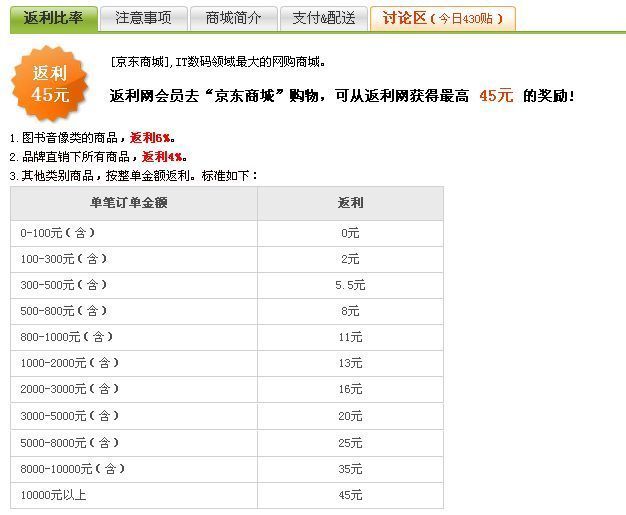Click rule 1 about 图书音像类的商品
Viewport: 626px width, 515px height.
pyautogui.click(x=92, y=138)
